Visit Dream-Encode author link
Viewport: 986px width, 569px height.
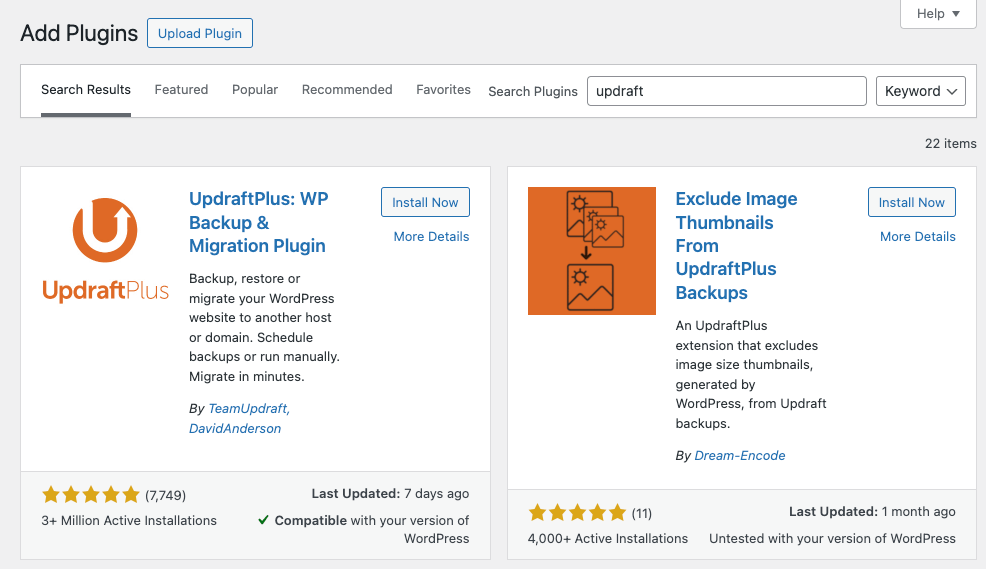point(740,455)
